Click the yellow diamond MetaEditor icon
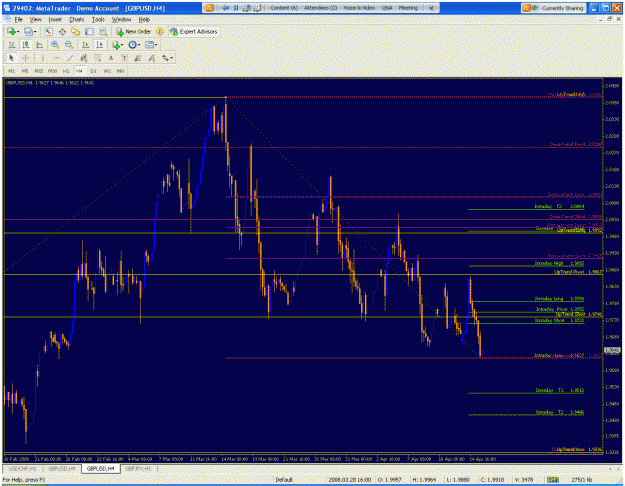 (160, 31)
